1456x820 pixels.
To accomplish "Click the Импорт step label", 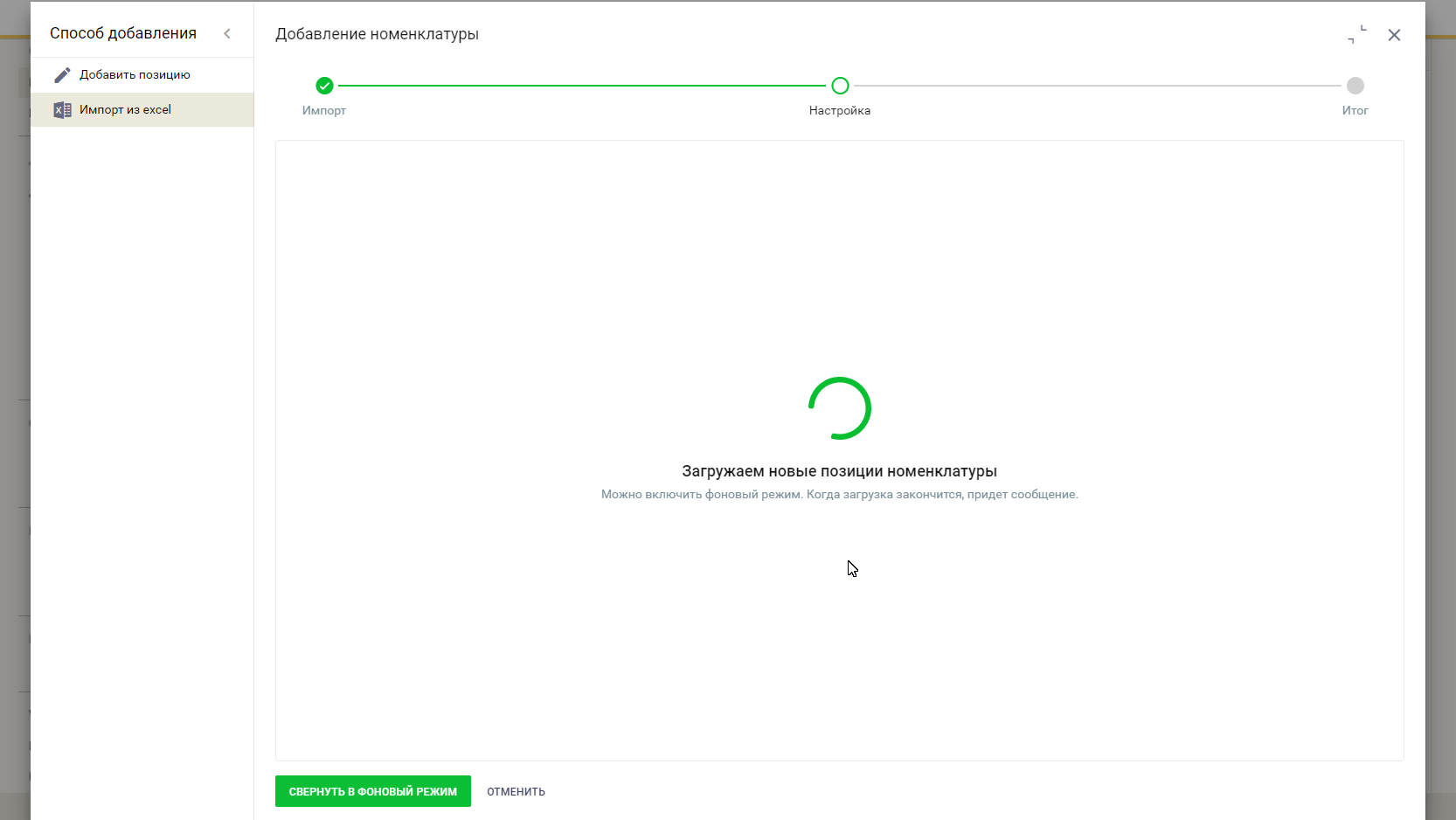I will click(324, 111).
